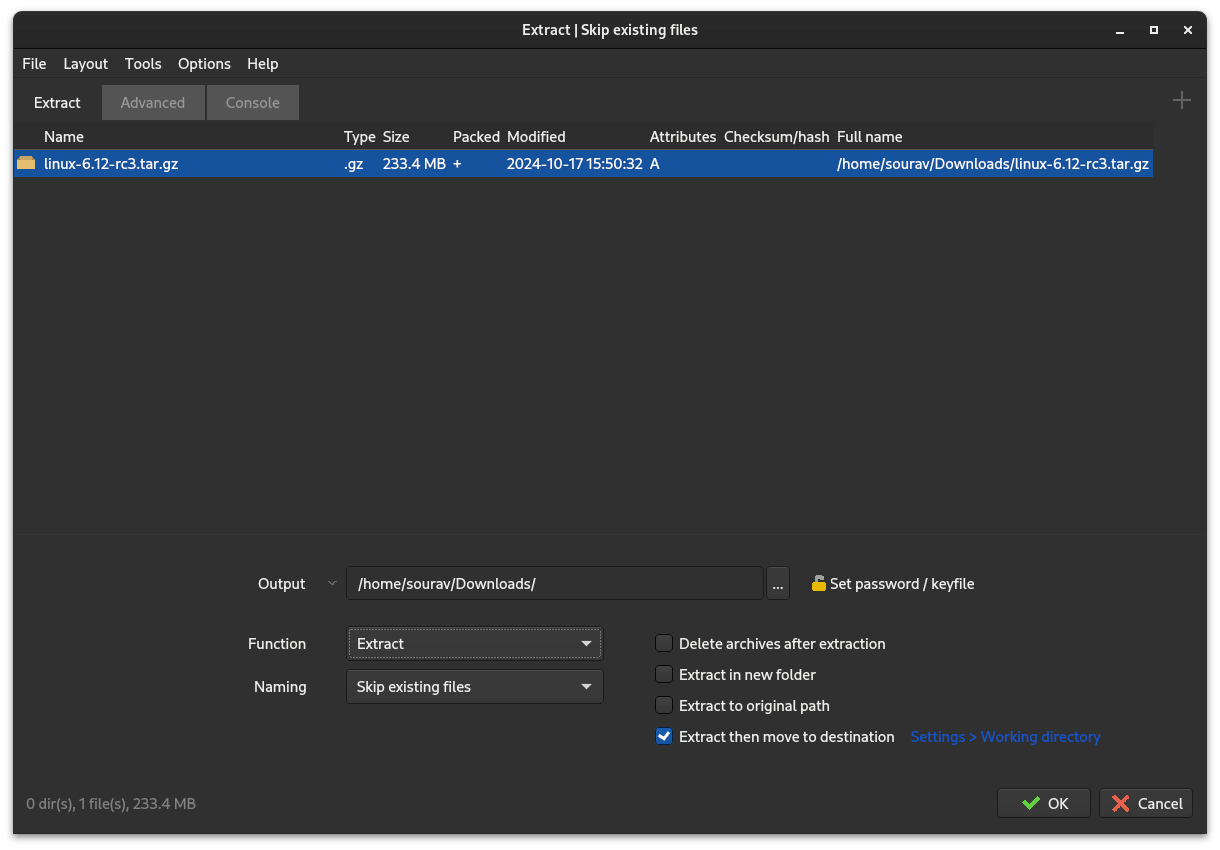The width and height of the screenshot is (1220, 850).
Task: Open the Naming dropdown set to Skip existing files
Action: pos(474,686)
